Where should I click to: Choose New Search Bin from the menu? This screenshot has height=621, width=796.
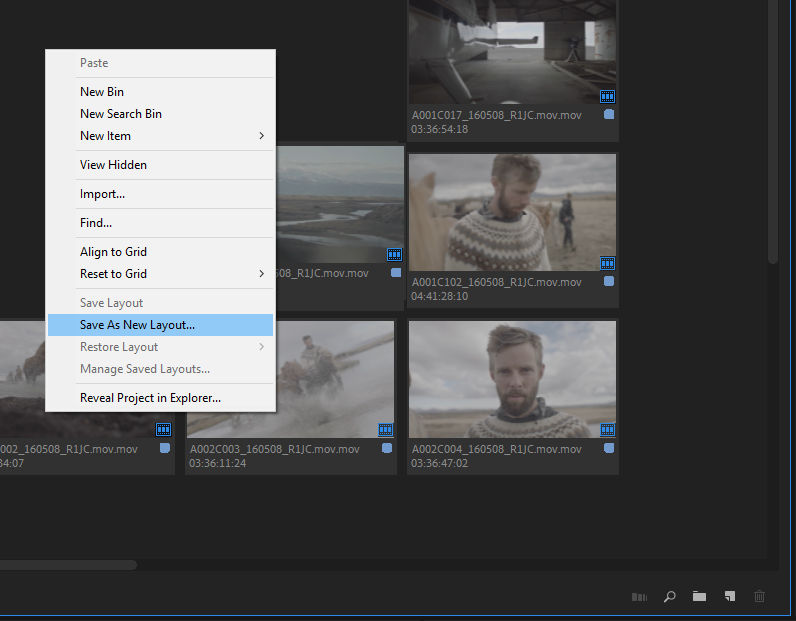coord(160,114)
